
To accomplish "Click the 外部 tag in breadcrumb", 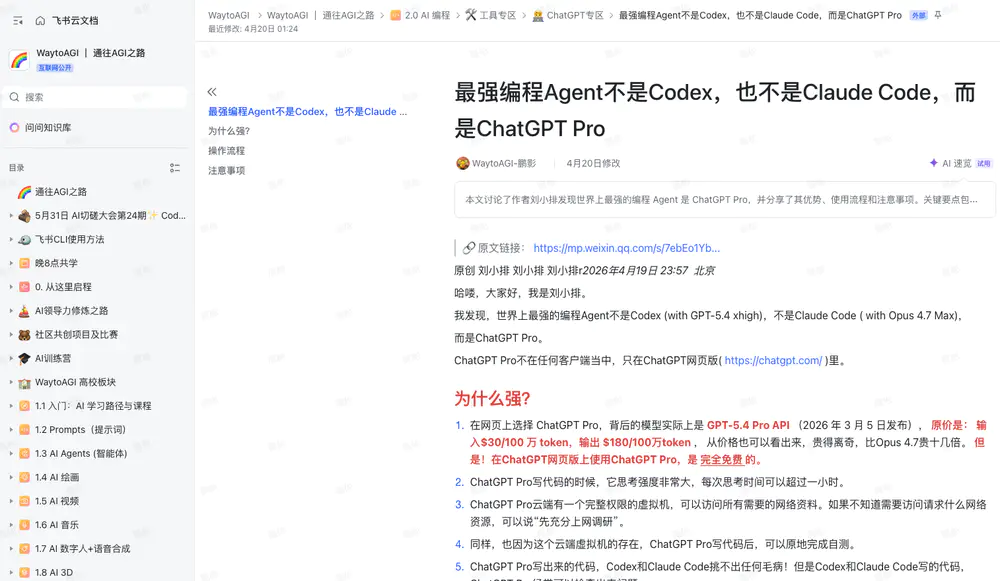I will 918,15.
